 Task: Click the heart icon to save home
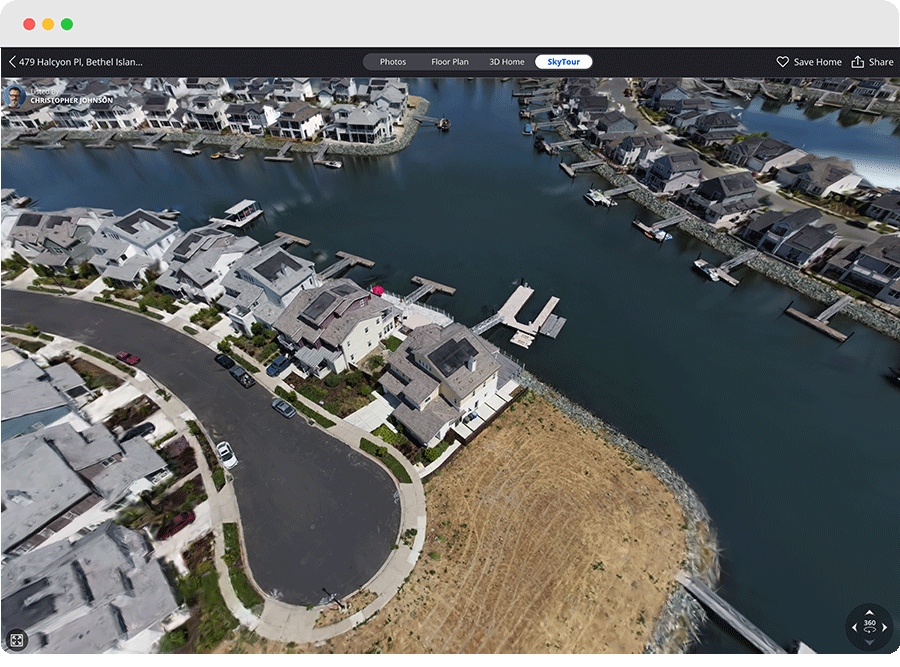pyautogui.click(x=783, y=62)
